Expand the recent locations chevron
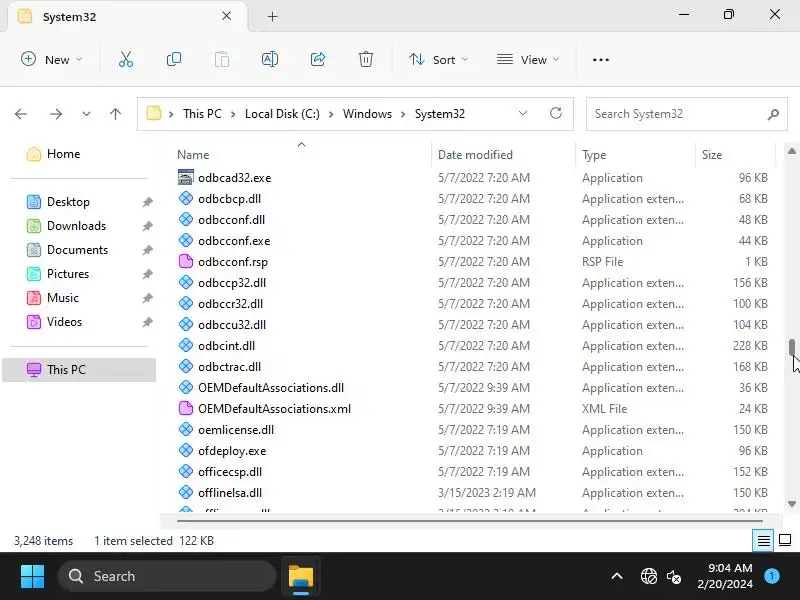This screenshot has width=800, height=600. pos(86,114)
